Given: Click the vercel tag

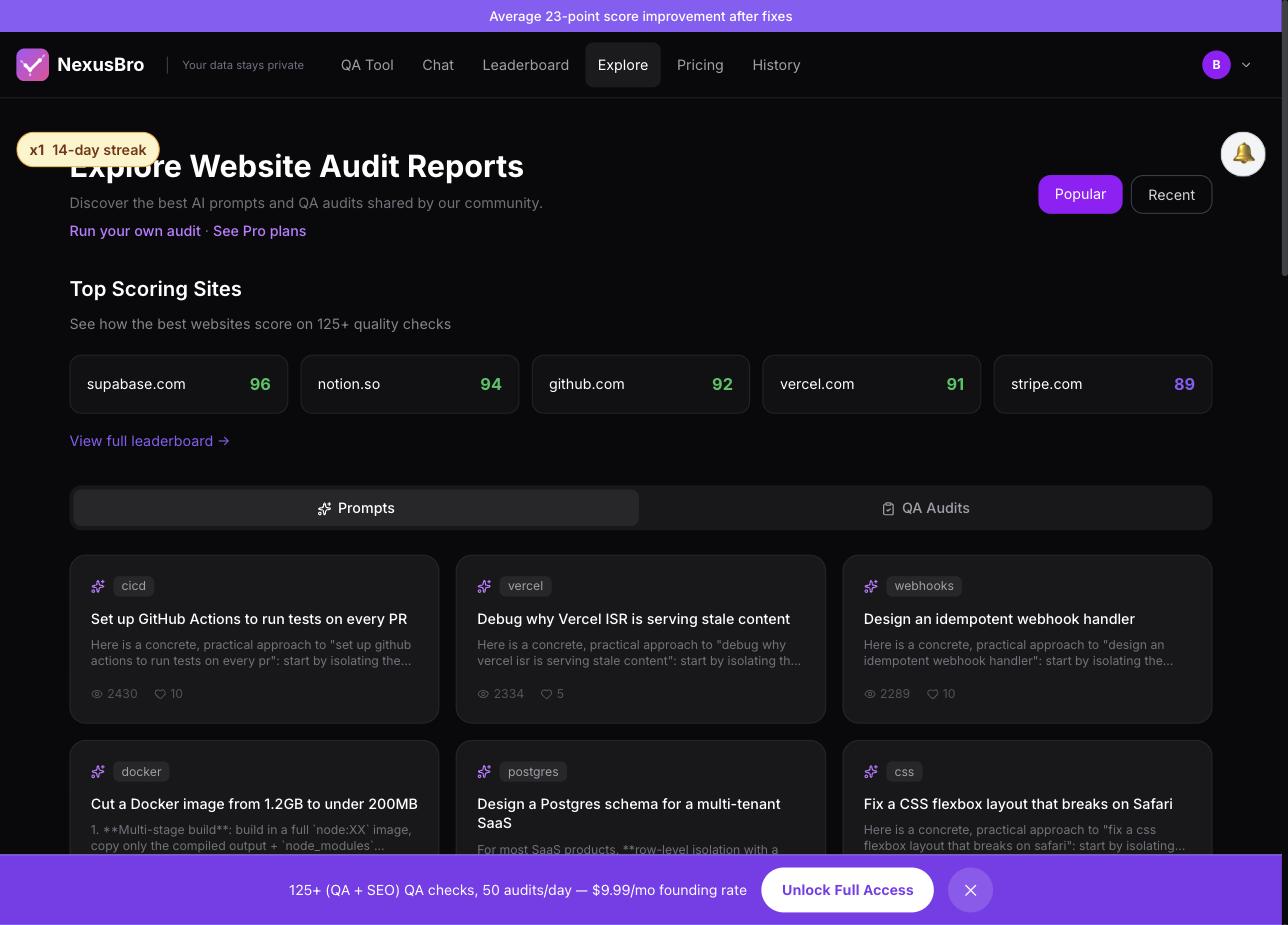Looking at the screenshot, I should [525, 586].
